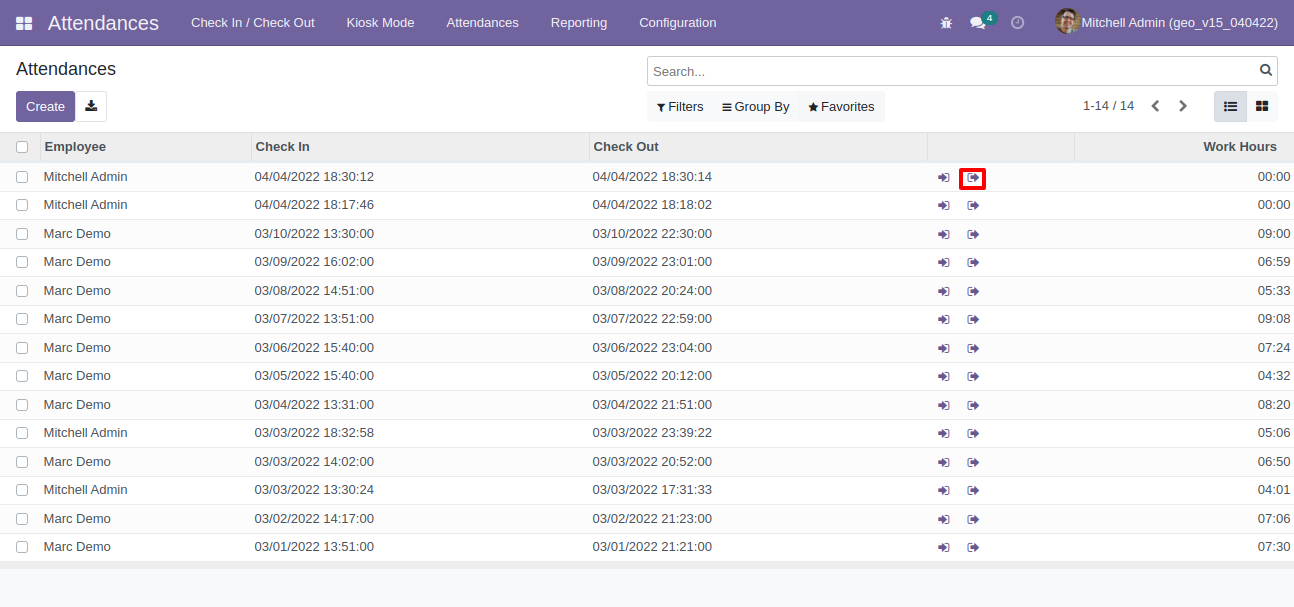Open Attendances menu item in navbar
The width and height of the screenshot is (1294, 607).
coord(482,23)
